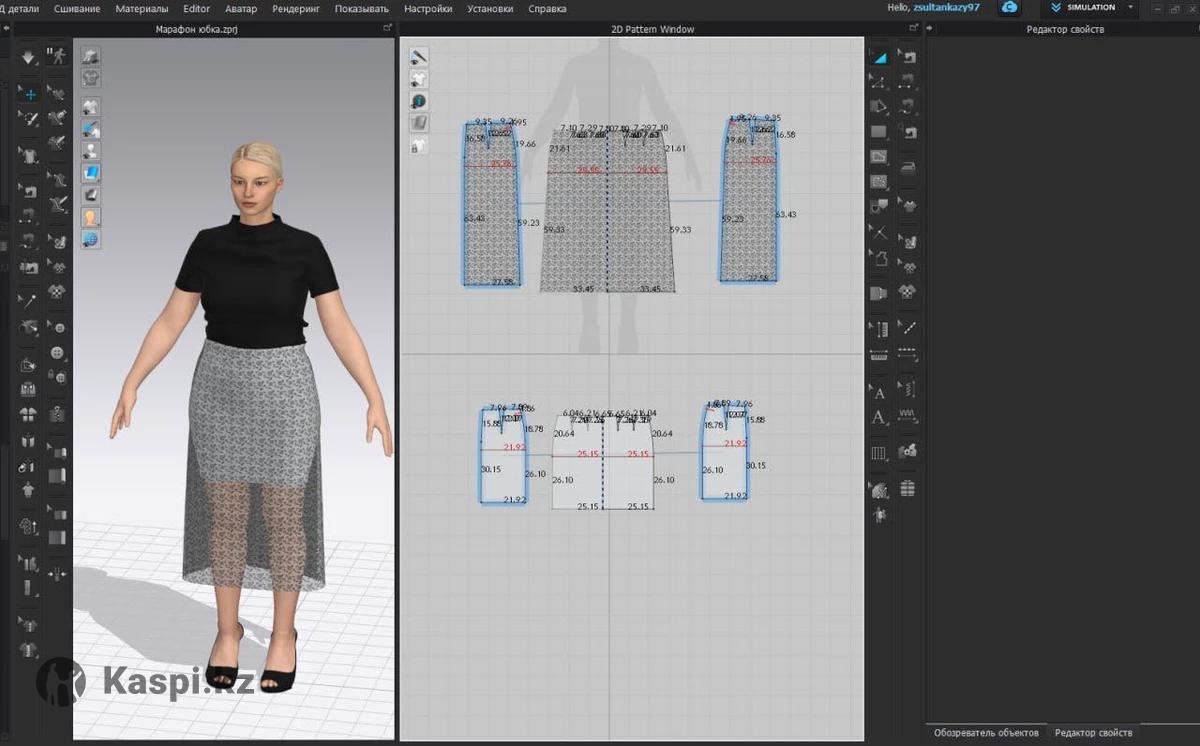Open the Справка menu
The height and width of the screenshot is (746, 1200).
pyautogui.click(x=547, y=9)
